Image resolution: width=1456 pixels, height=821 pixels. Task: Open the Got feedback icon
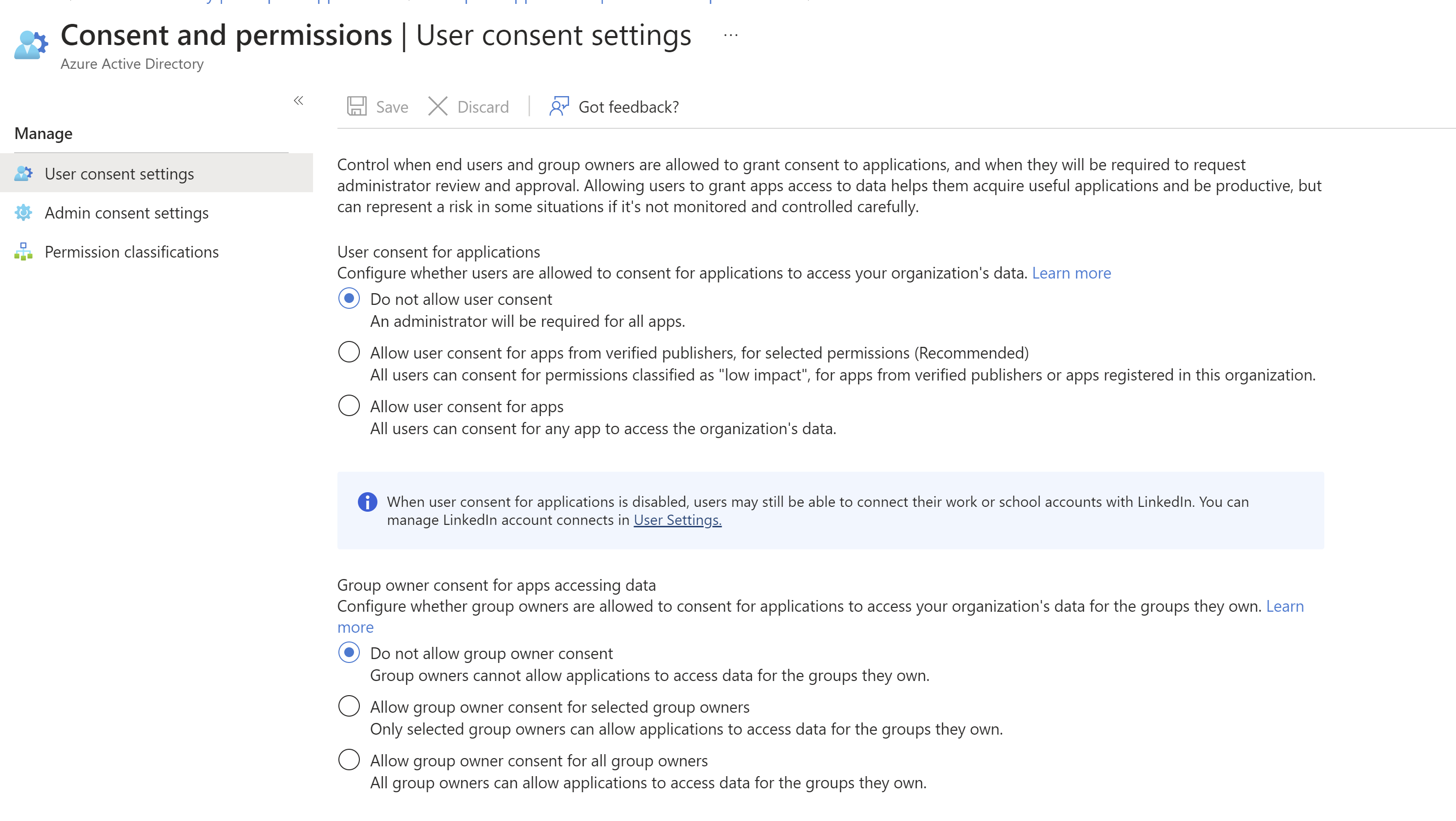(559, 106)
